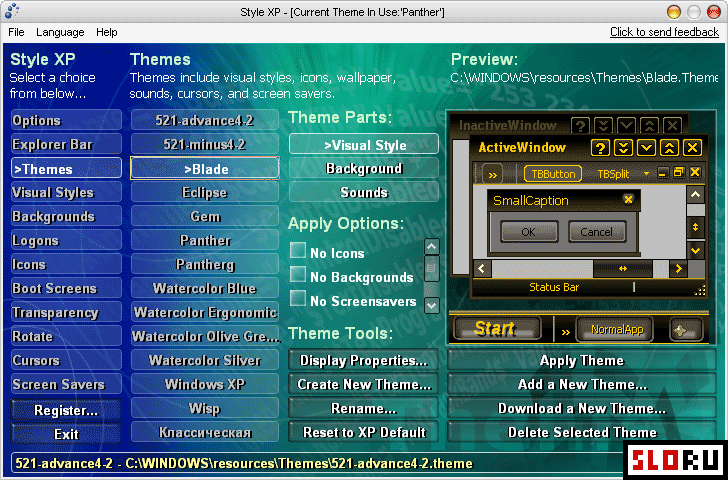The height and width of the screenshot is (480, 728).
Task: Click the Style XP title bar icon
Action: click(12, 11)
